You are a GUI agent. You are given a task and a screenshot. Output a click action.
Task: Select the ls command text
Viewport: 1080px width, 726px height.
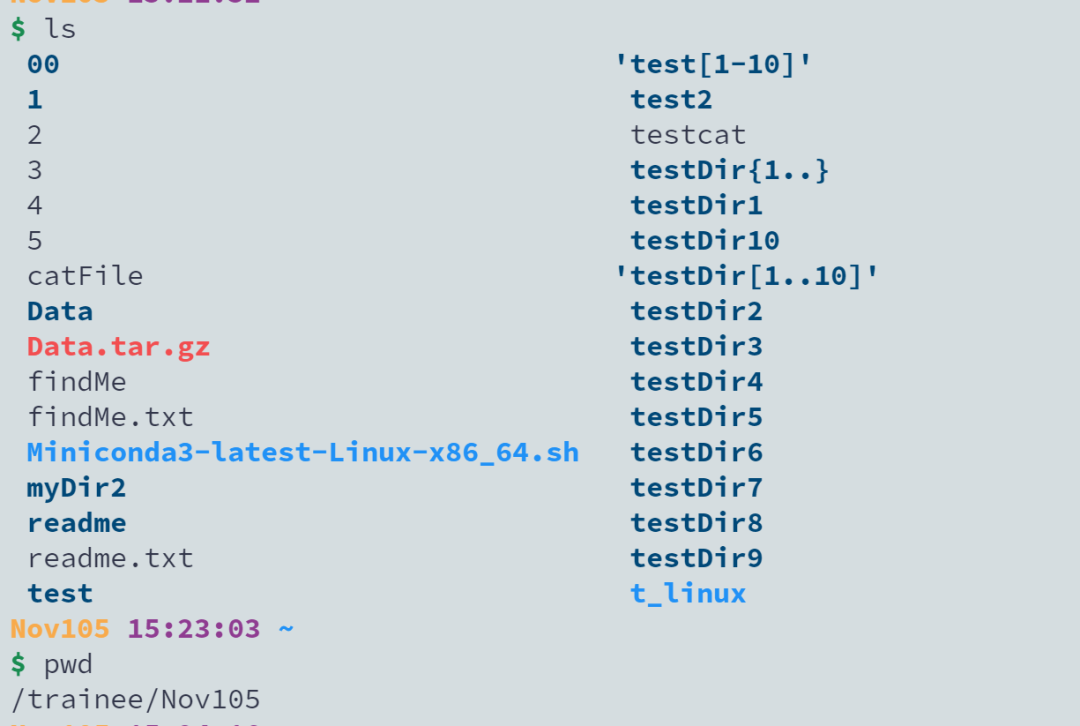[x=60, y=29]
